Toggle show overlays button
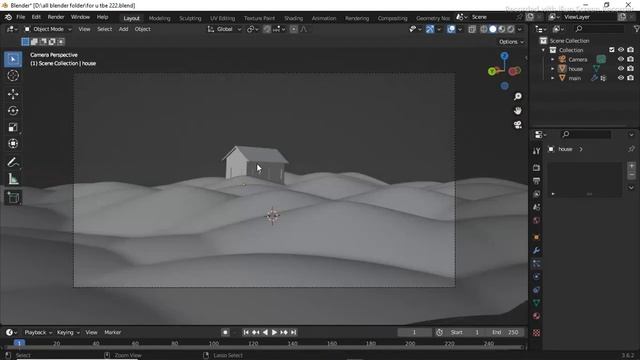This screenshot has width=640, height=360. 451,29
